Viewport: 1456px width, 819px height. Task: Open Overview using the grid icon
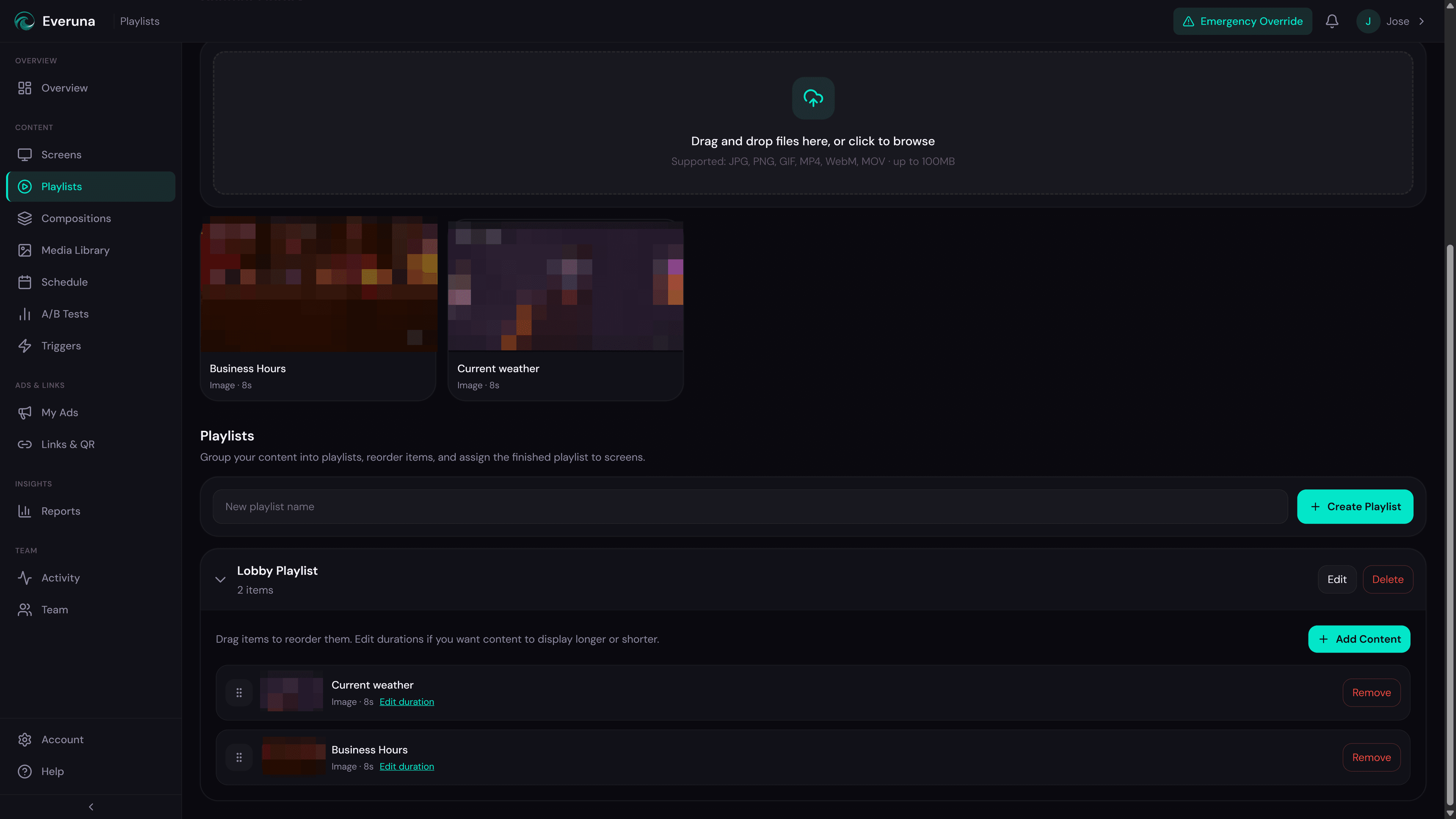point(25,88)
